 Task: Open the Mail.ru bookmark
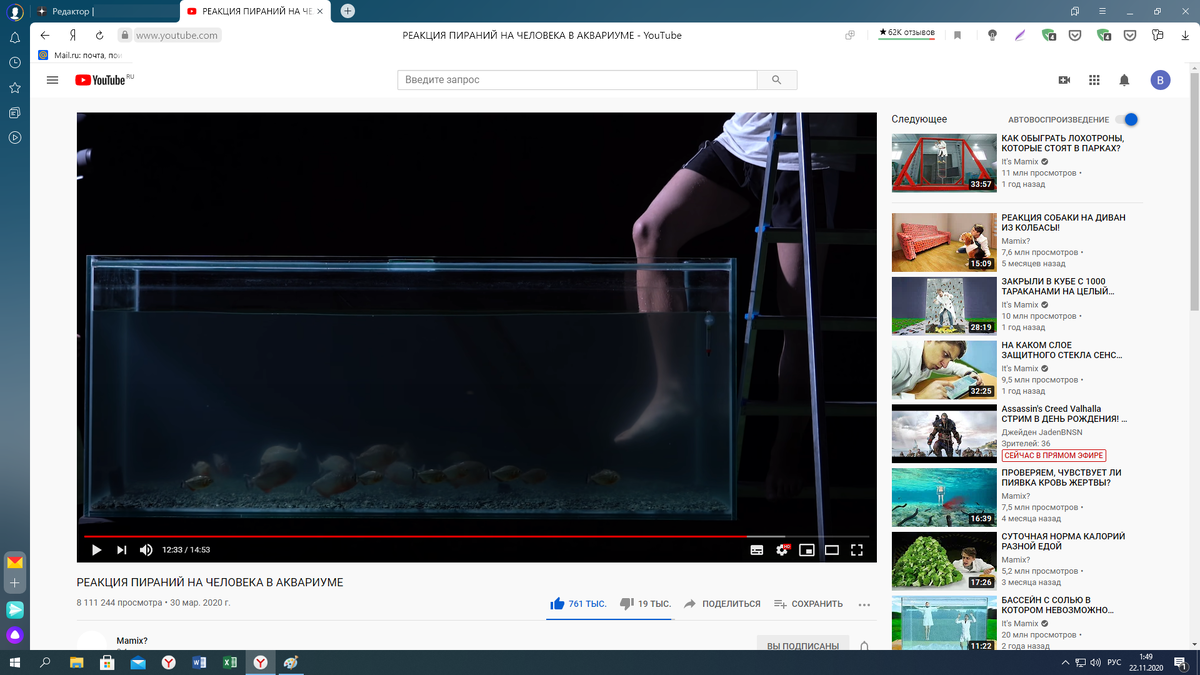[79, 55]
